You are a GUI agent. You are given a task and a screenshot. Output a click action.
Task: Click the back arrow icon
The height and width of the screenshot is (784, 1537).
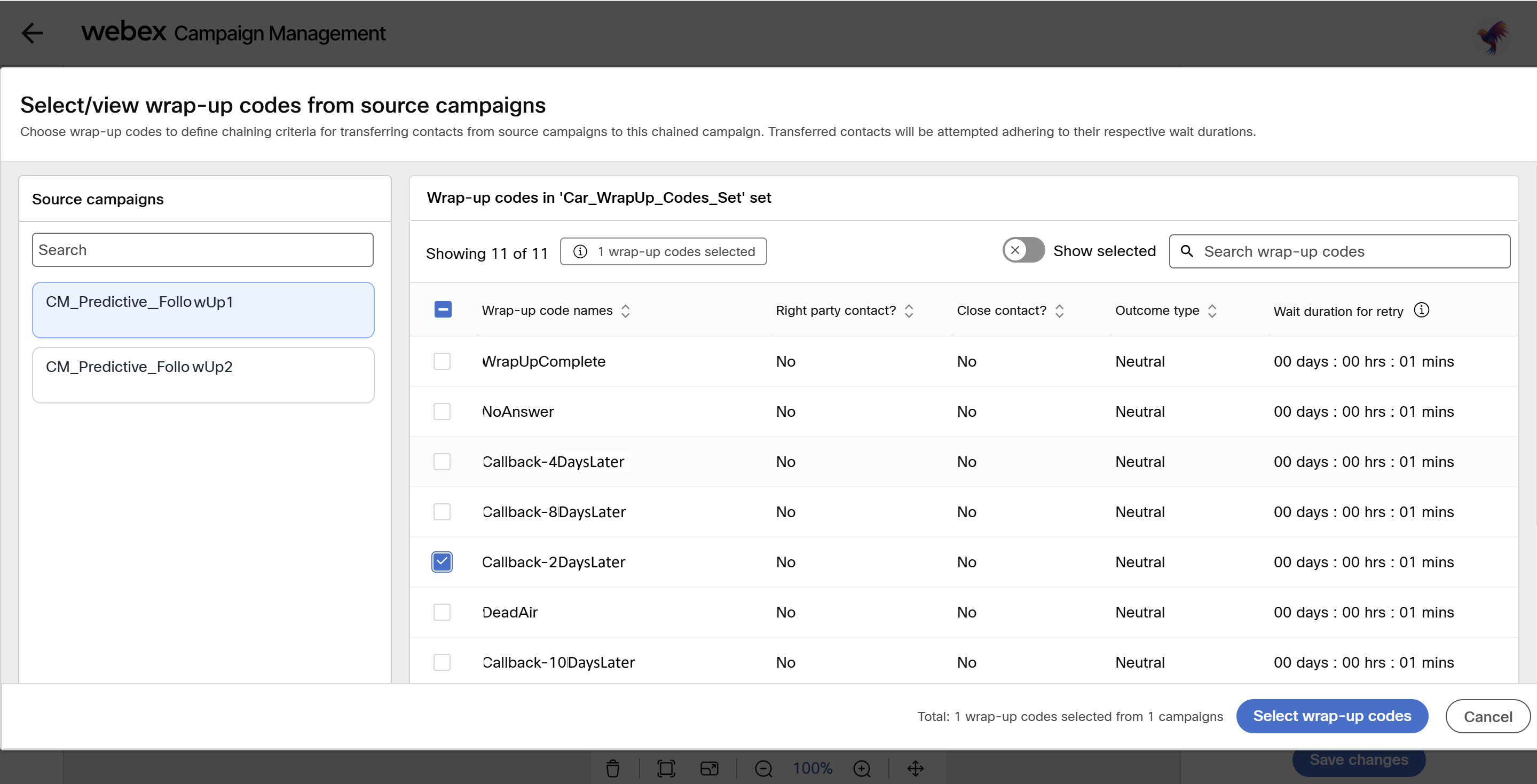click(32, 33)
